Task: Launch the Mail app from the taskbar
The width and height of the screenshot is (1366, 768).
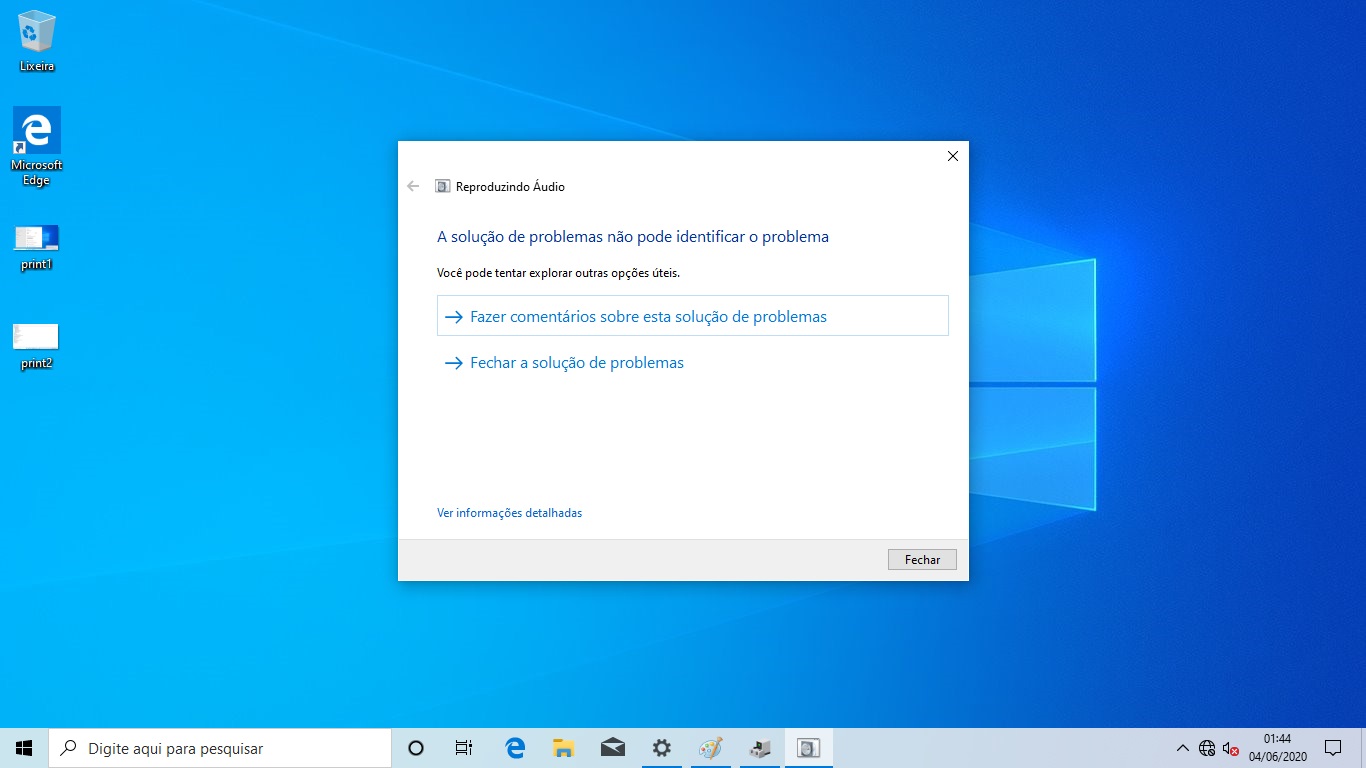Action: click(612, 747)
